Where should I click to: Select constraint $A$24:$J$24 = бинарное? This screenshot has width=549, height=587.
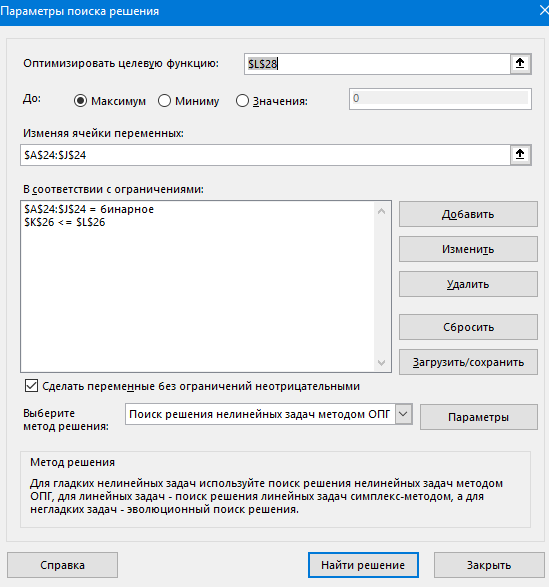point(89,209)
